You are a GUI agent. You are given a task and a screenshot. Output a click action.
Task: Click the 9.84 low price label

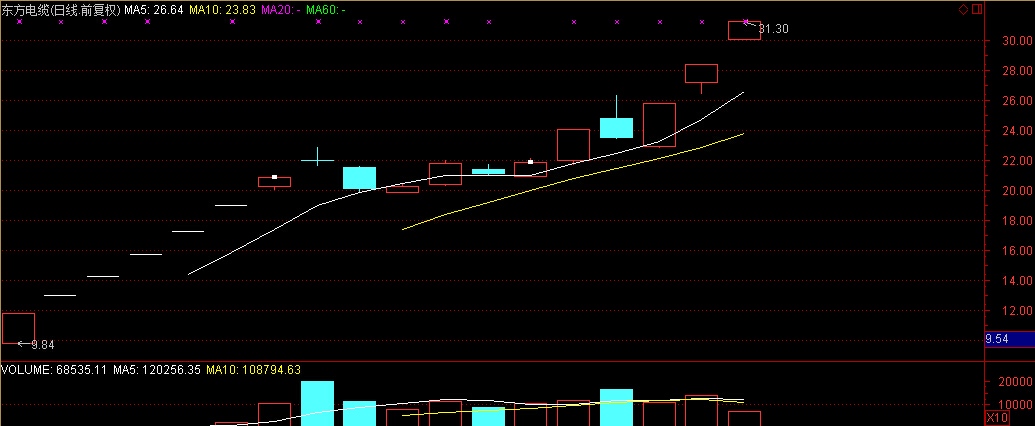(x=41, y=345)
